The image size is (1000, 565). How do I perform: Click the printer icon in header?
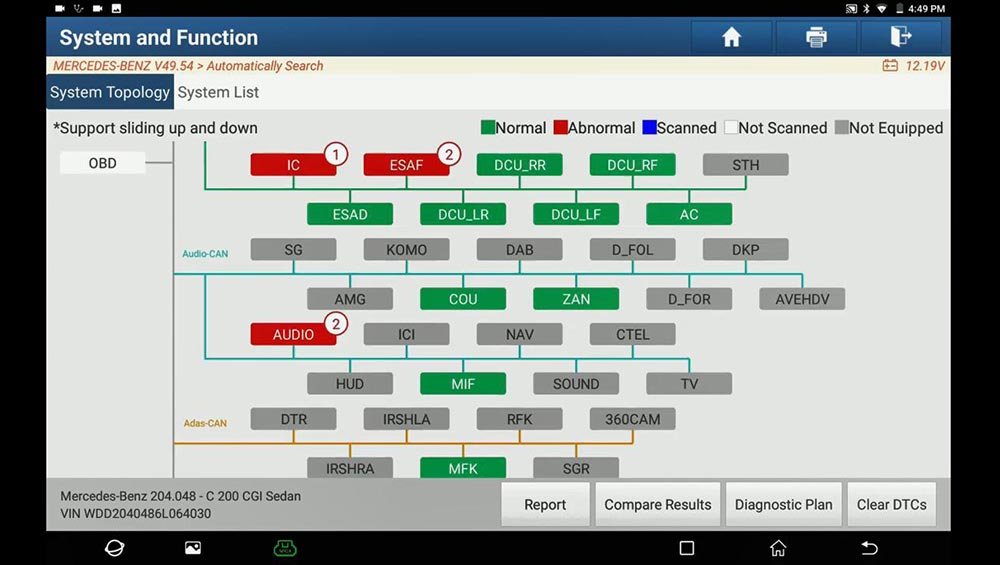click(x=816, y=37)
